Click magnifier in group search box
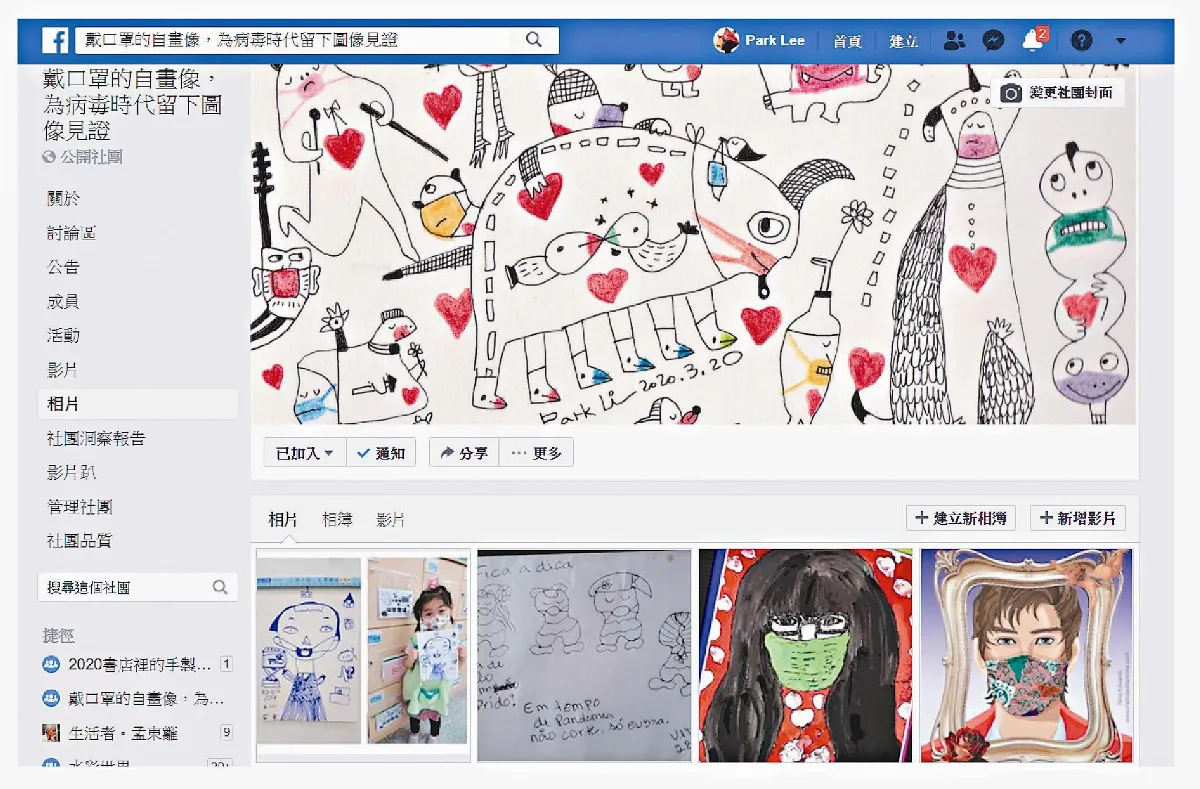The height and width of the screenshot is (789, 1200). [220, 588]
